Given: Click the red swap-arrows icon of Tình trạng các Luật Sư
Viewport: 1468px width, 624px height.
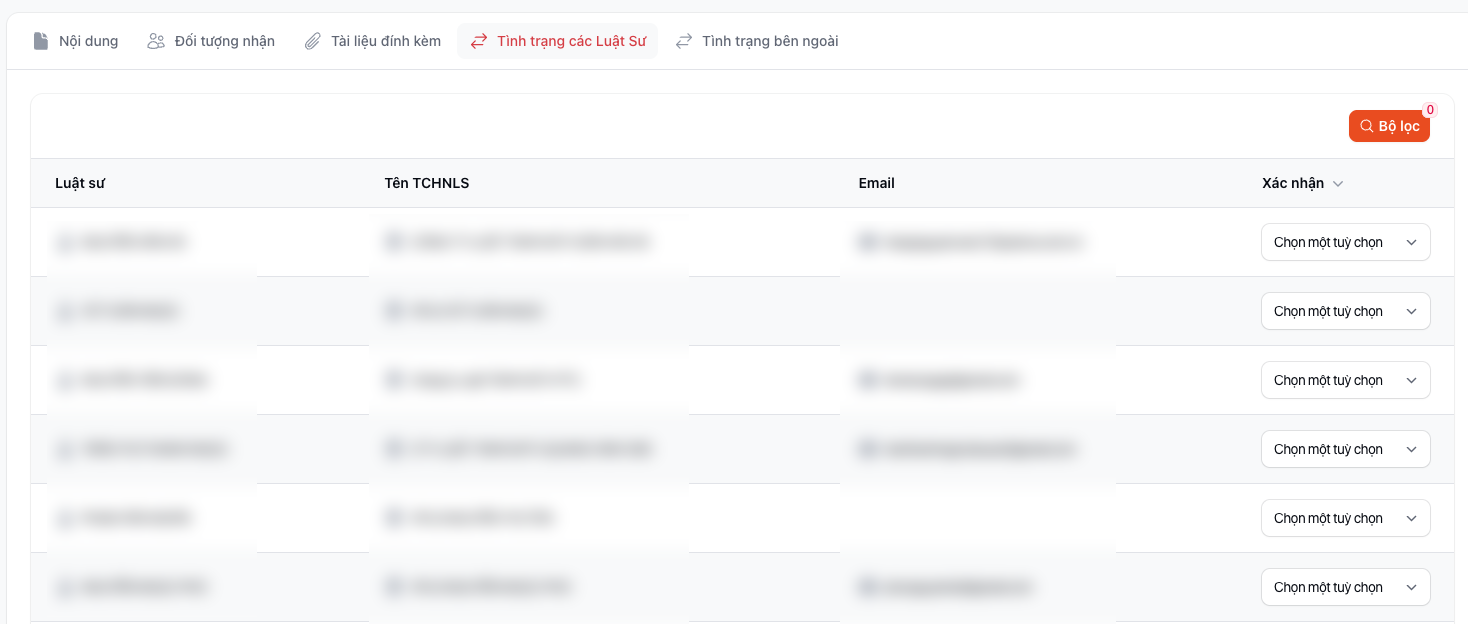Looking at the screenshot, I should (479, 41).
